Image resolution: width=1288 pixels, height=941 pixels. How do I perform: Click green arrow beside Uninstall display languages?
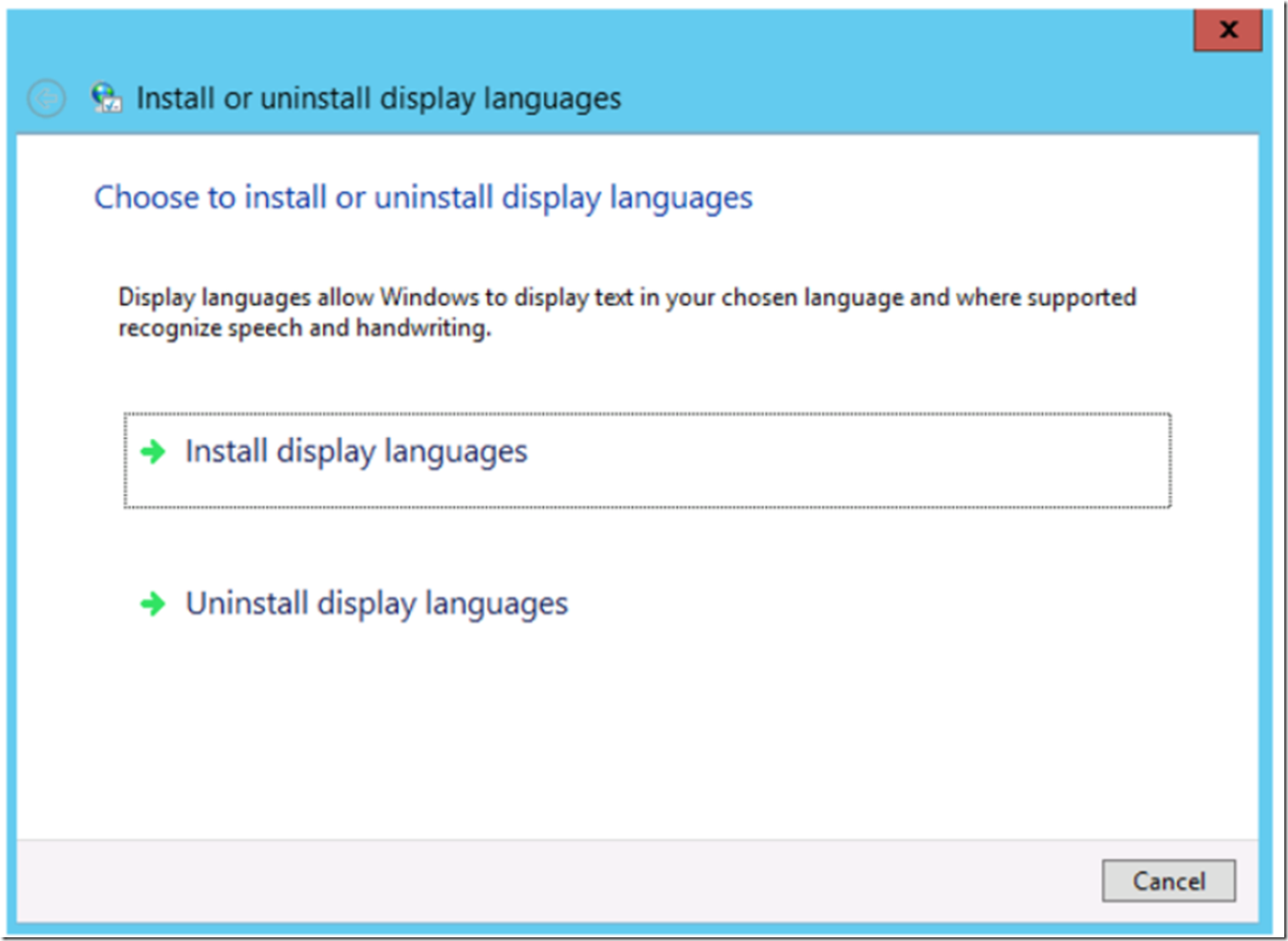point(153,605)
